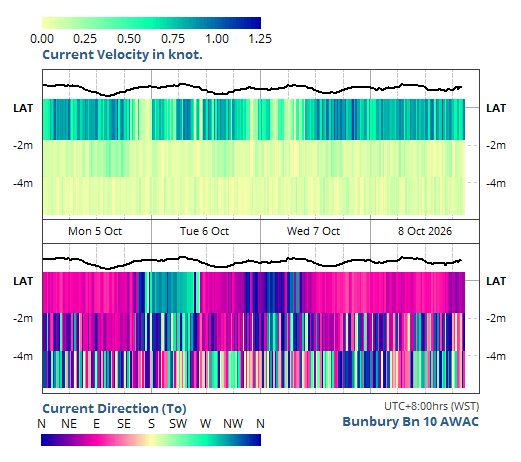Click the left -2m label of velocity chart
The width and height of the screenshot is (521, 462).
pos(23,145)
